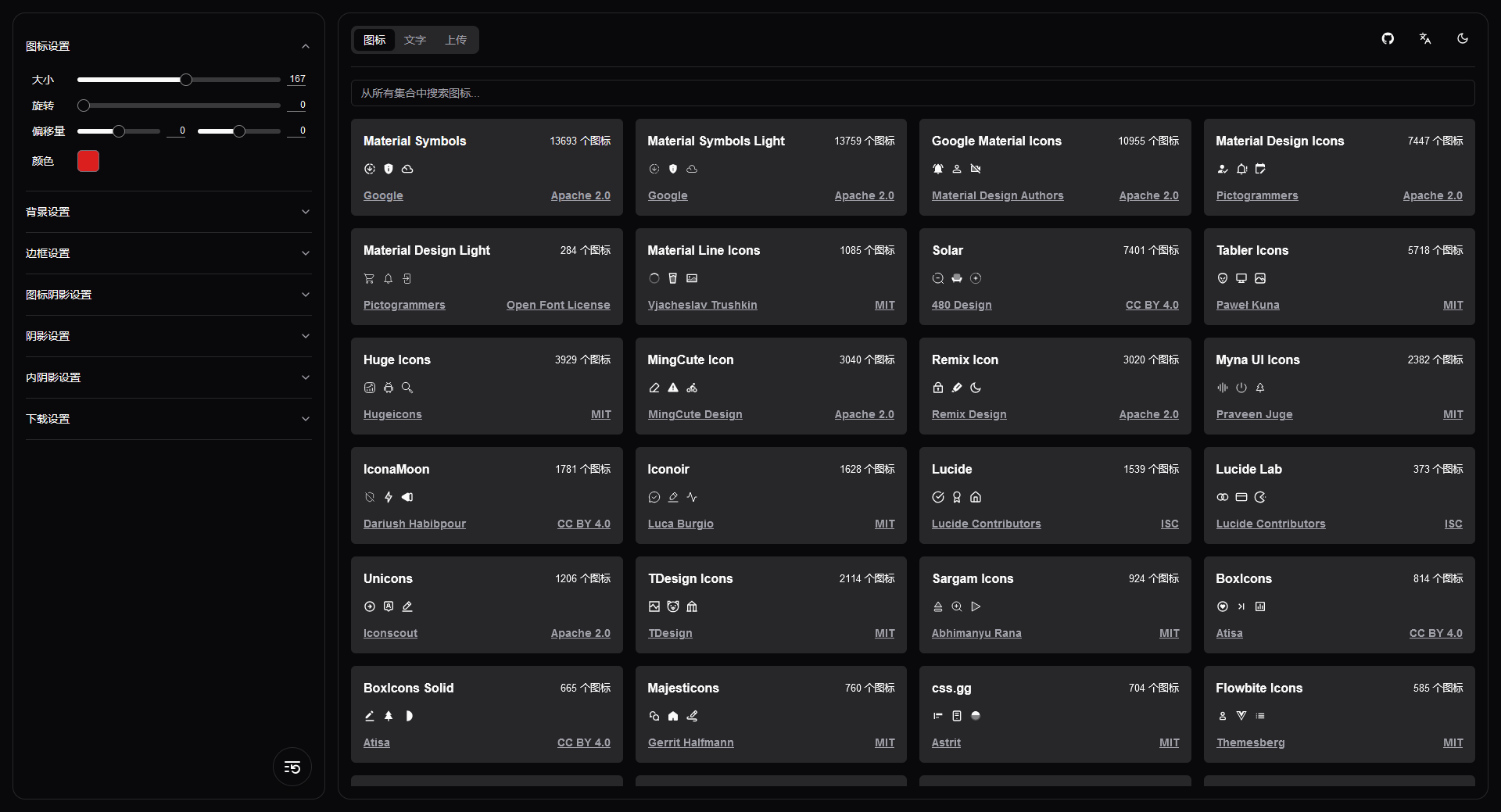Expand the 阴影设置 section

pos(168,336)
